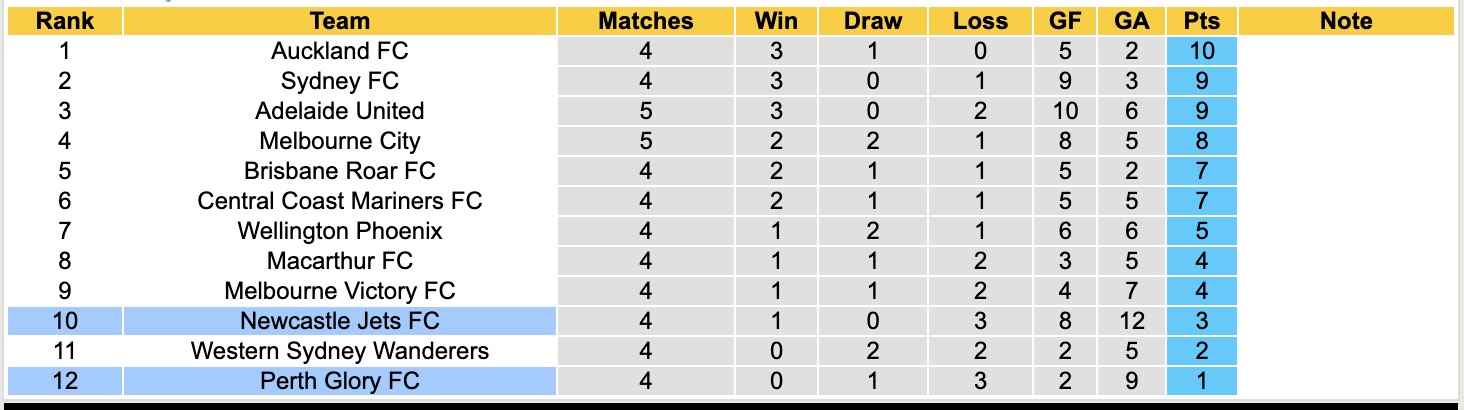Select the Sydney FC team name

tap(339, 81)
